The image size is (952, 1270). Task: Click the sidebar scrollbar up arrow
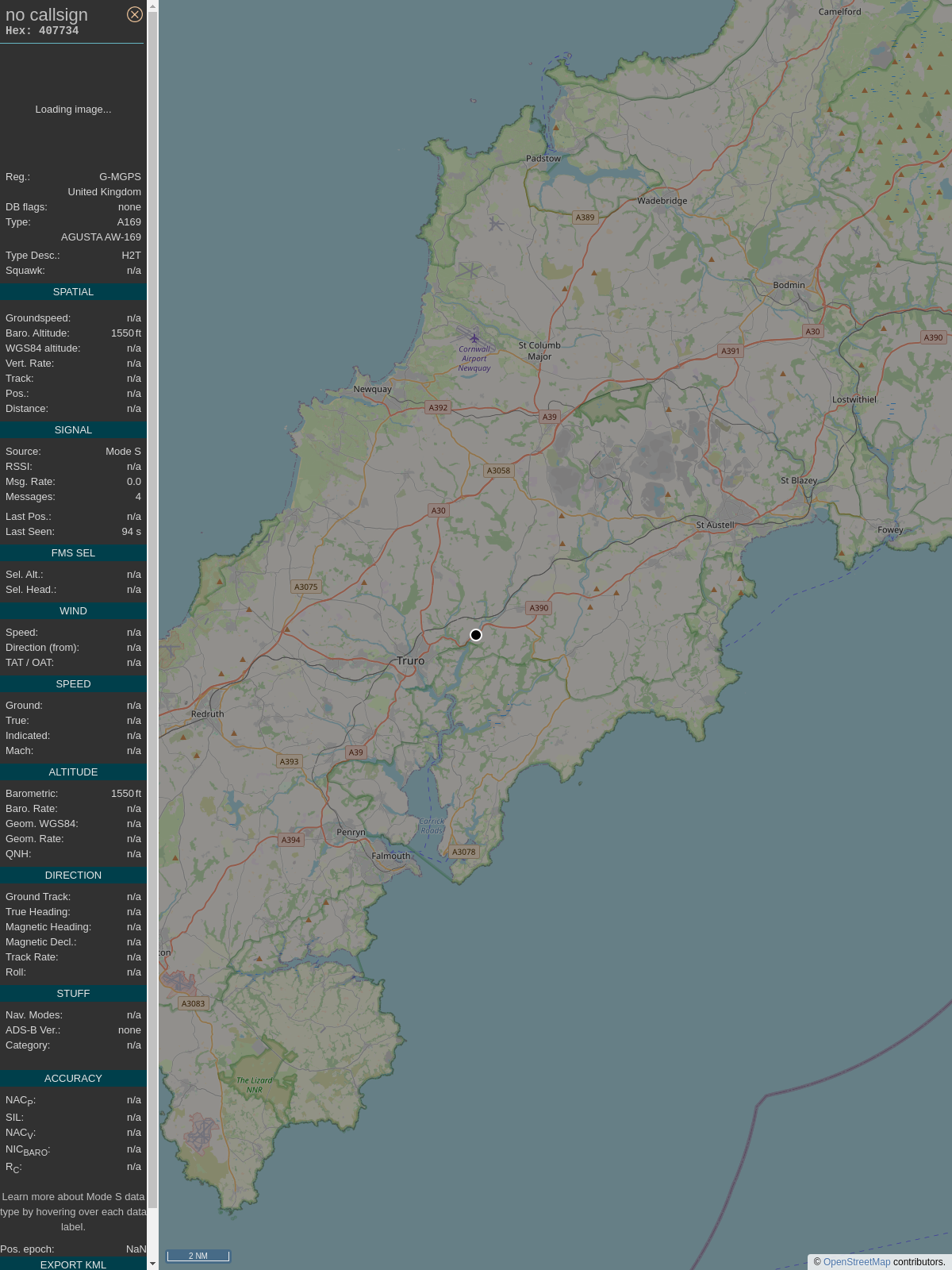(152, 6)
